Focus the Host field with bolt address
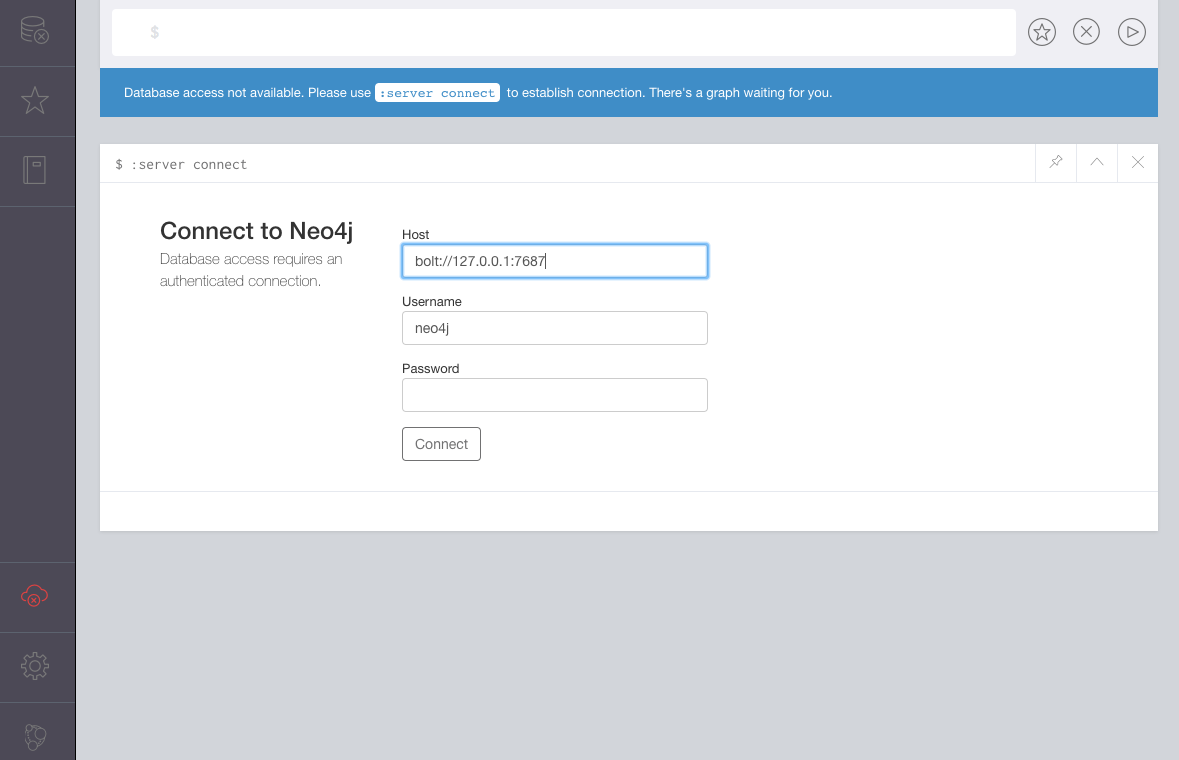The width and height of the screenshot is (1179, 760). pyautogui.click(x=554, y=261)
